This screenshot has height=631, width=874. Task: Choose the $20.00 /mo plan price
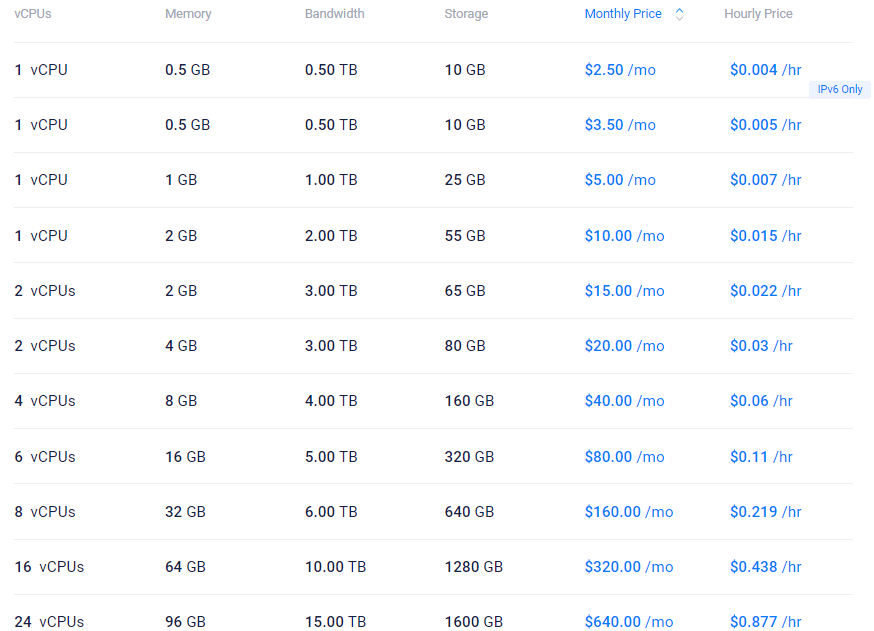tap(624, 346)
